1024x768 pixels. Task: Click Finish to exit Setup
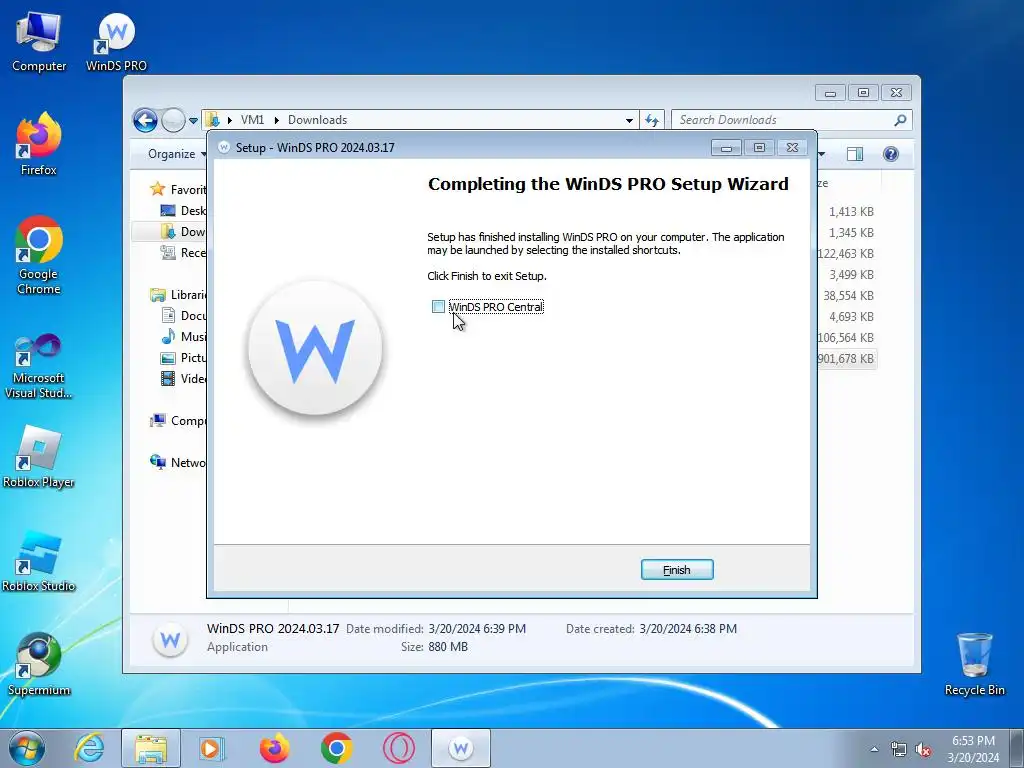677,569
